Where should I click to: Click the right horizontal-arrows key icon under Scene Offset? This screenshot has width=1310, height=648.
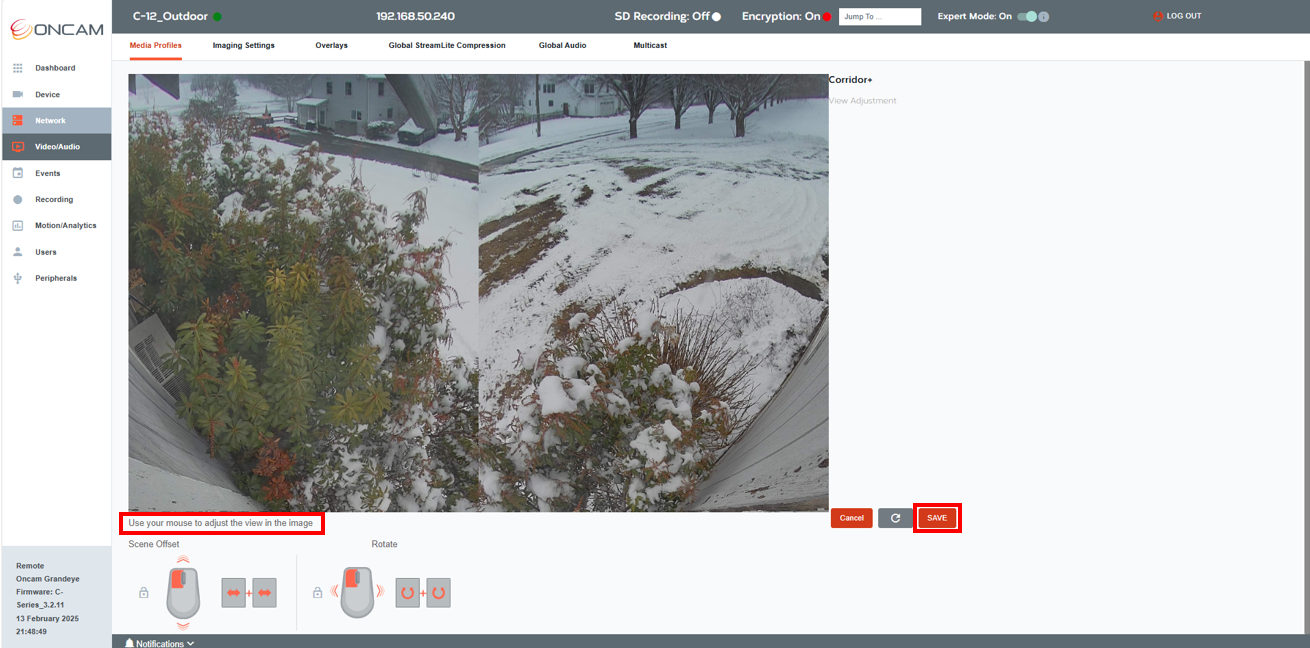(264, 593)
